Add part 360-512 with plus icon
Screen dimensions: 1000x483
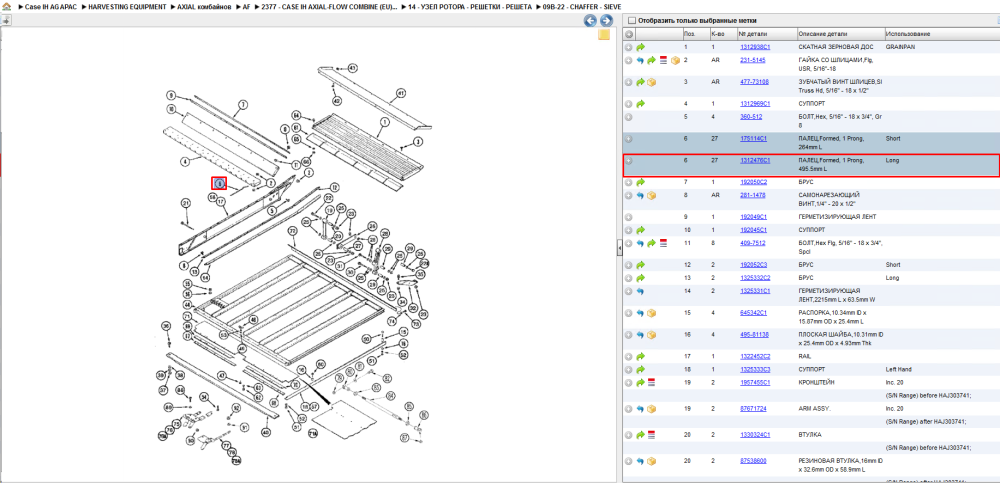click(629, 117)
